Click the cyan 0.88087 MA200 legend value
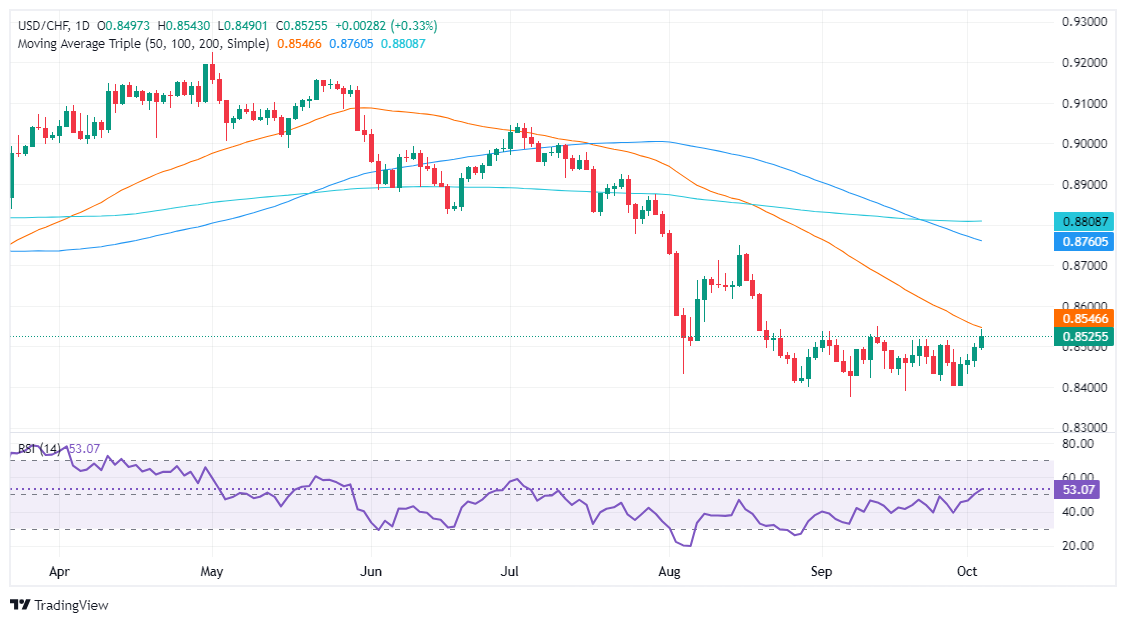The image size is (1126, 623). pos(403,44)
